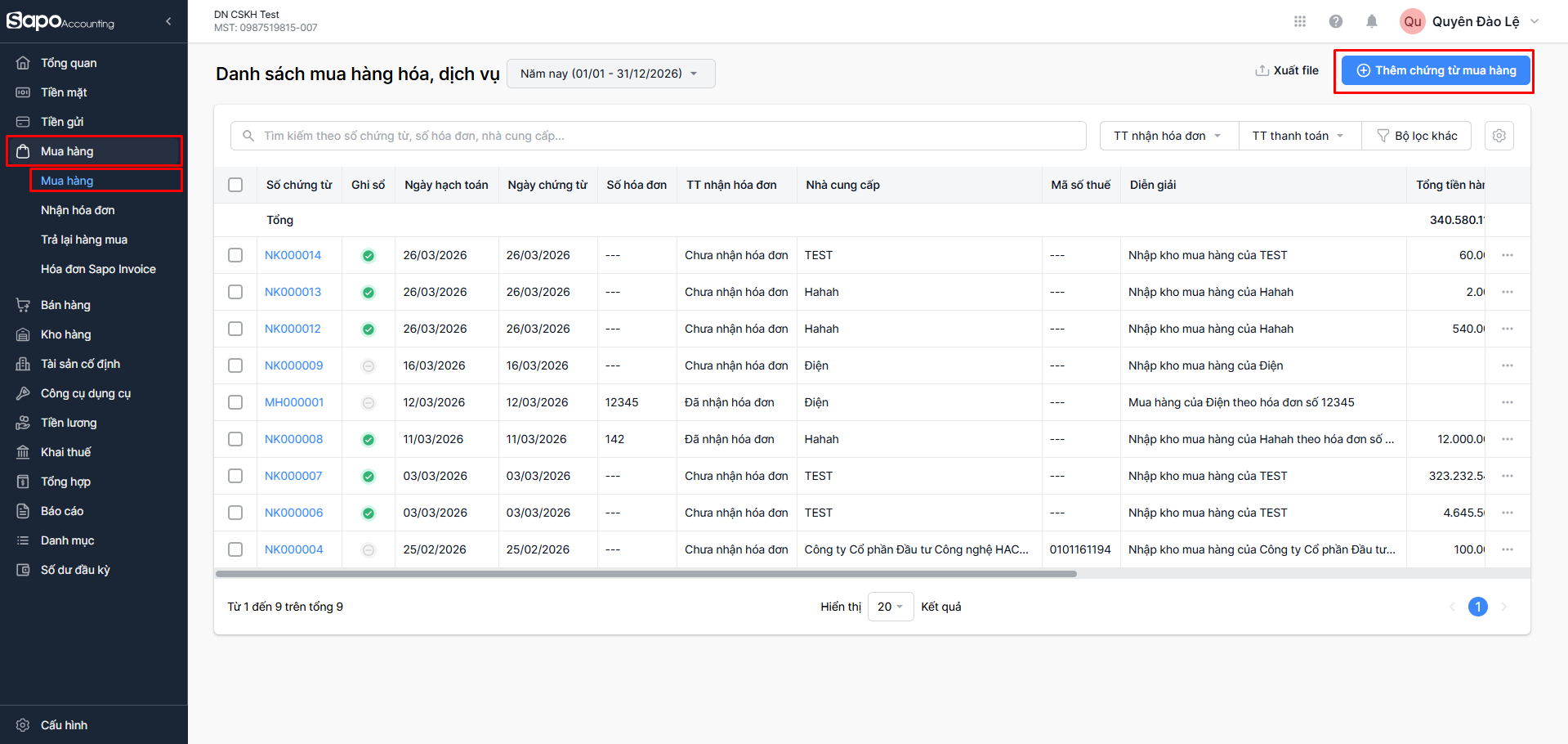Open row actions menu for NK000014

point(1508,255)
